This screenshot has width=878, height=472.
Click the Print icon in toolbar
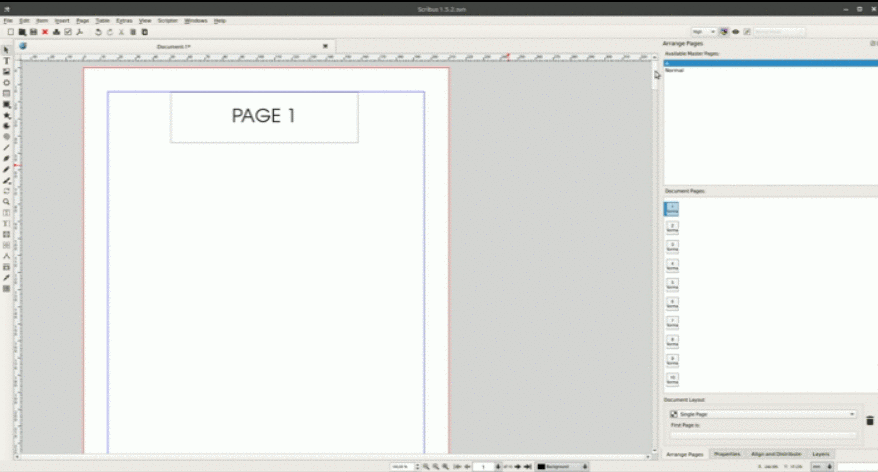tap(56, 32)
